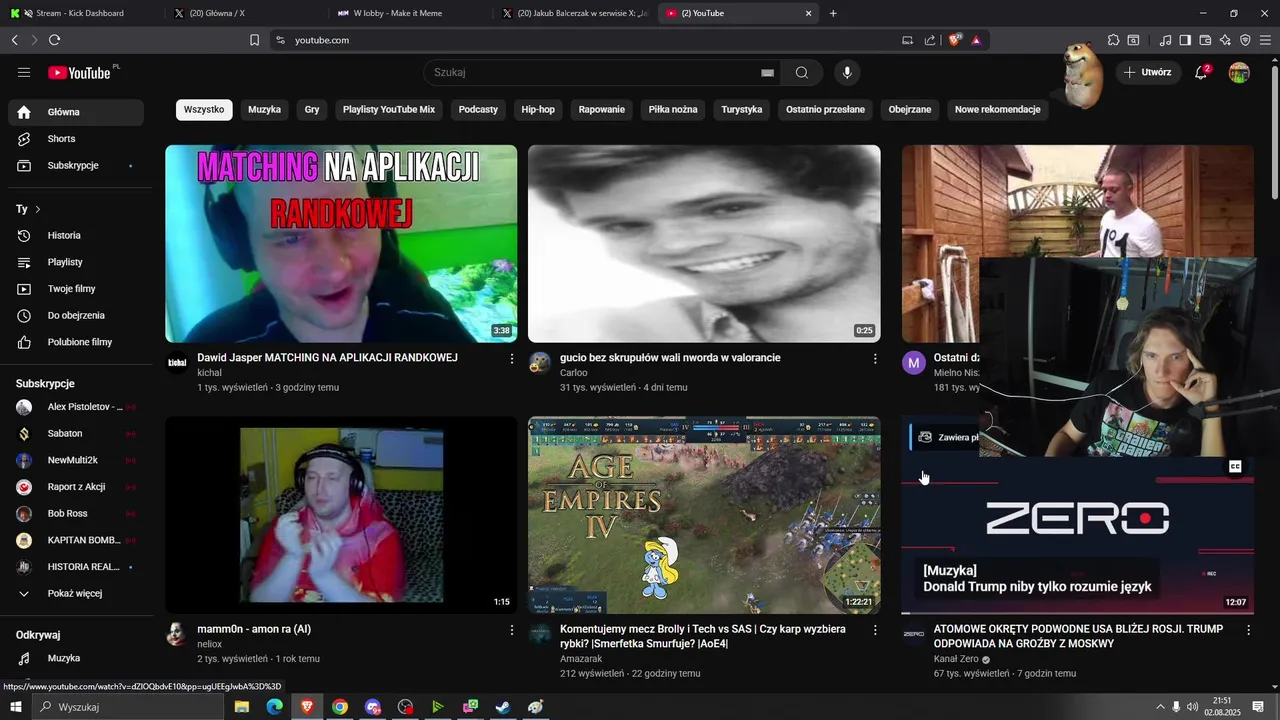The height and width of the screenshot is (720, 1280).
Task: Open options menu for ATOMOWE OKRĘTY video
Action: [x=1248, y=630]
